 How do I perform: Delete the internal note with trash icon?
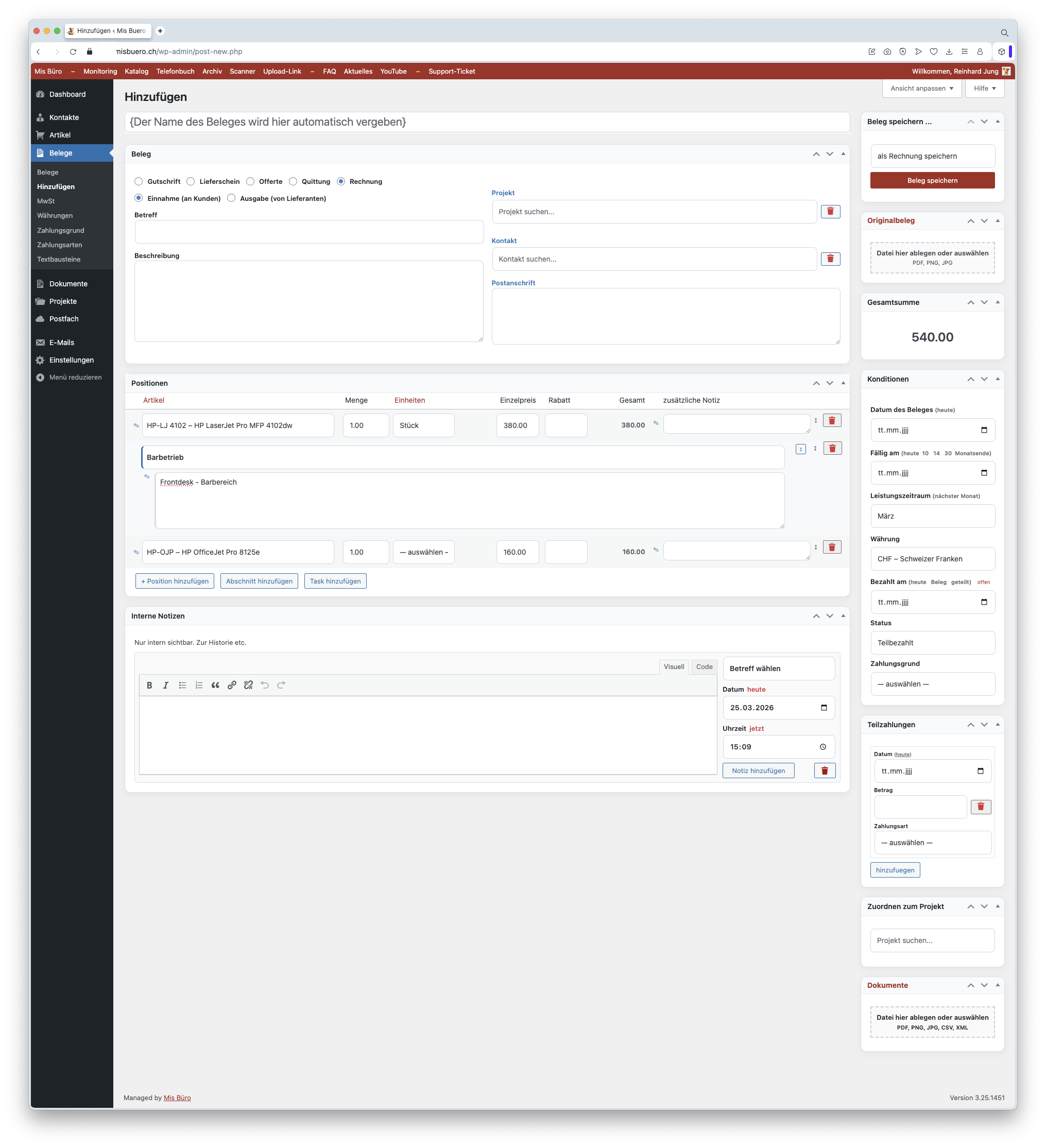coord(825,770)
